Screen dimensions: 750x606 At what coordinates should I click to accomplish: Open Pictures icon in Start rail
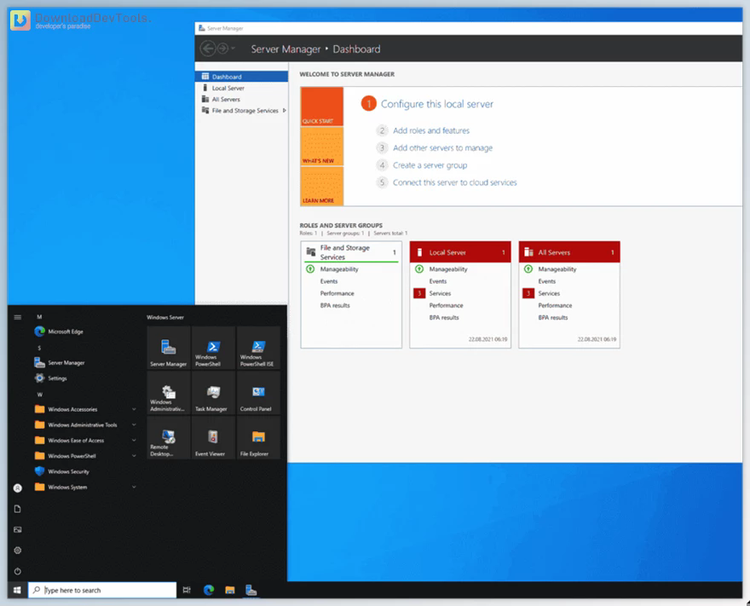(x=18, y=529)
